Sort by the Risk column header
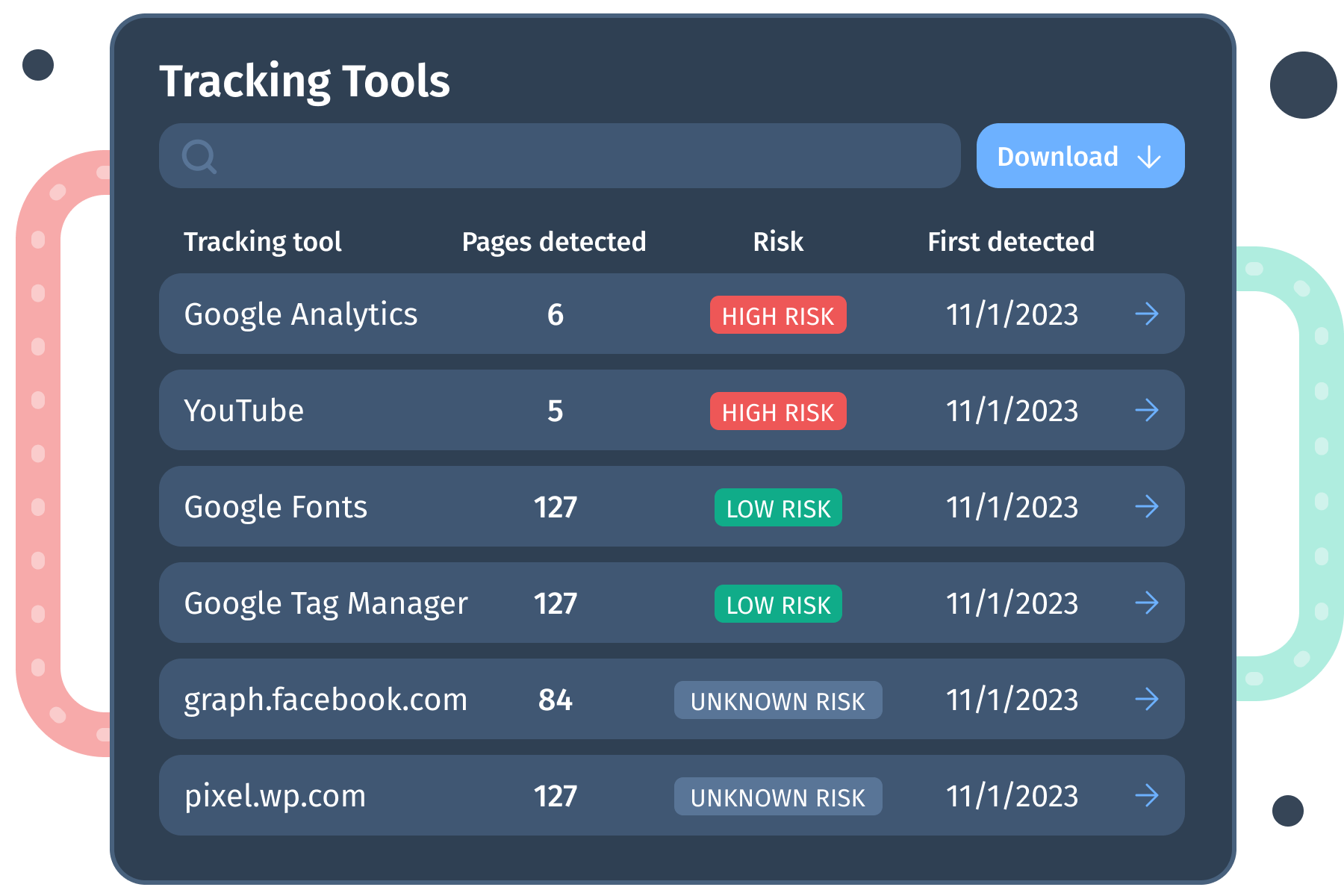This screenshot has width=1344, height=896. [777, 241]
